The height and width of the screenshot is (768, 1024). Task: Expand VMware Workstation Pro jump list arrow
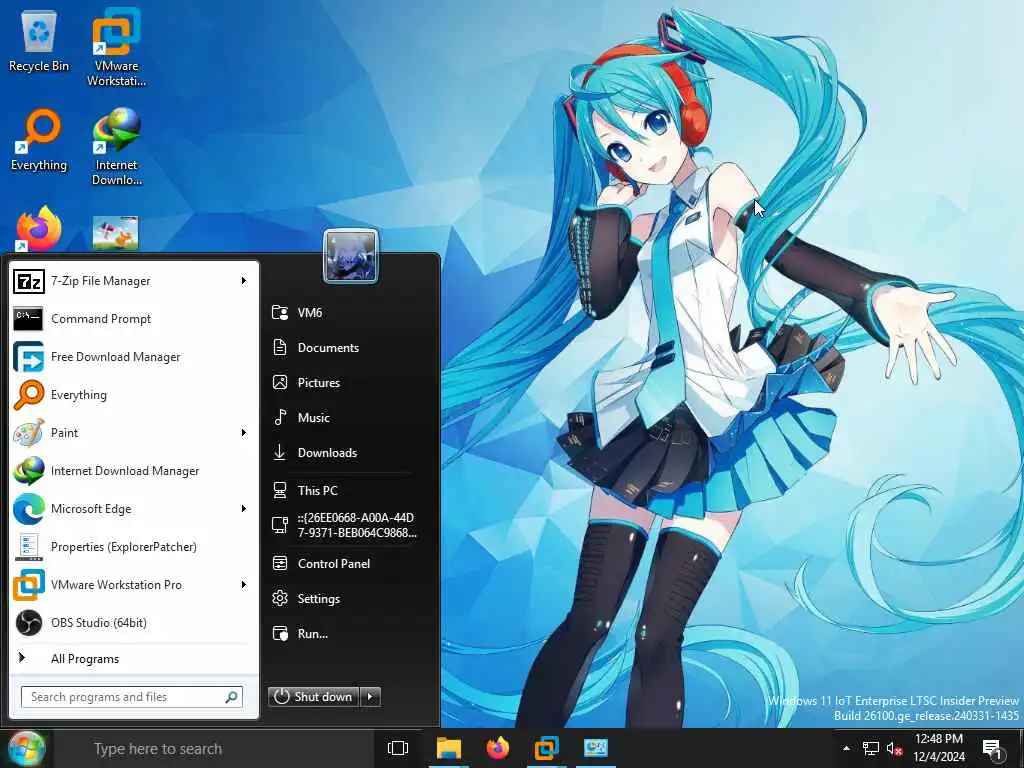(x=244, y=584)
